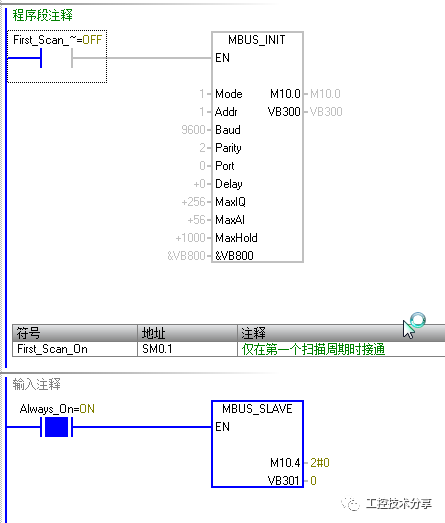Click VB300 output inside MBUS_INIT
This screenshot has height=523, width=445.
point(284,112)
